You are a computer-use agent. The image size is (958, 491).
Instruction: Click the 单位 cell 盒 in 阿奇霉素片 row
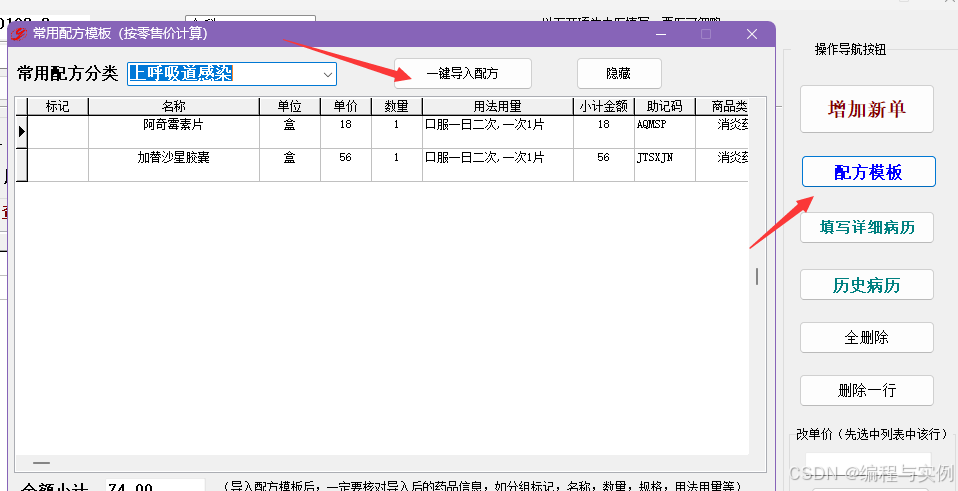click(290, 132)
